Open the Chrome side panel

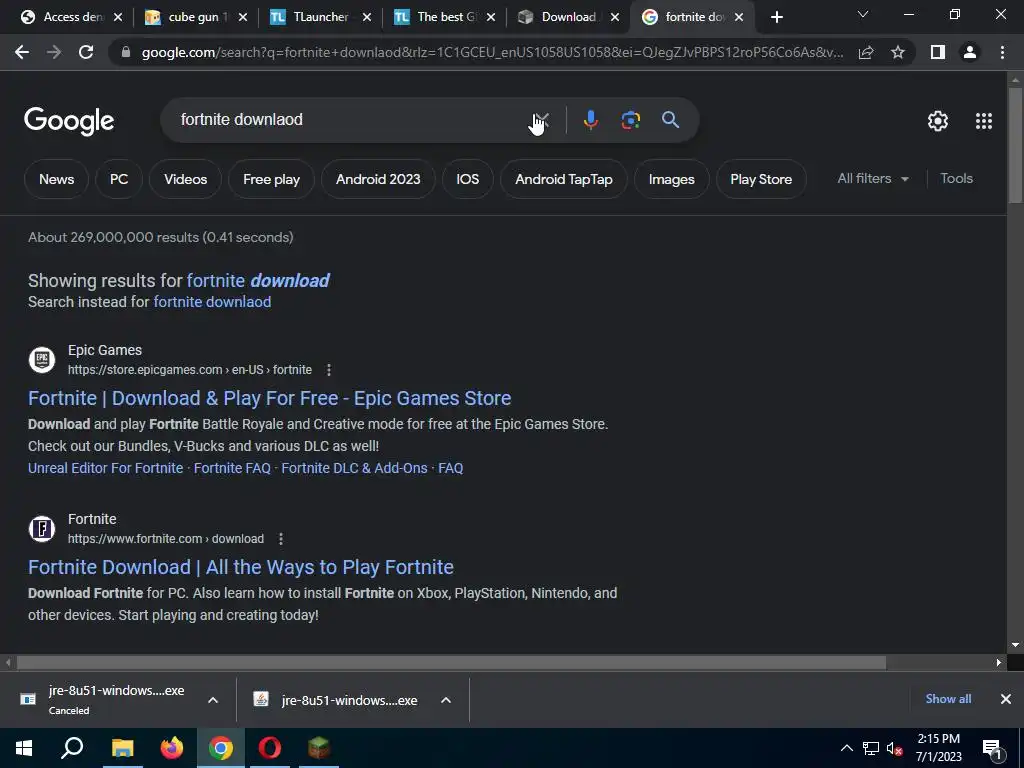pyautogui.click(x=938, y=52)
